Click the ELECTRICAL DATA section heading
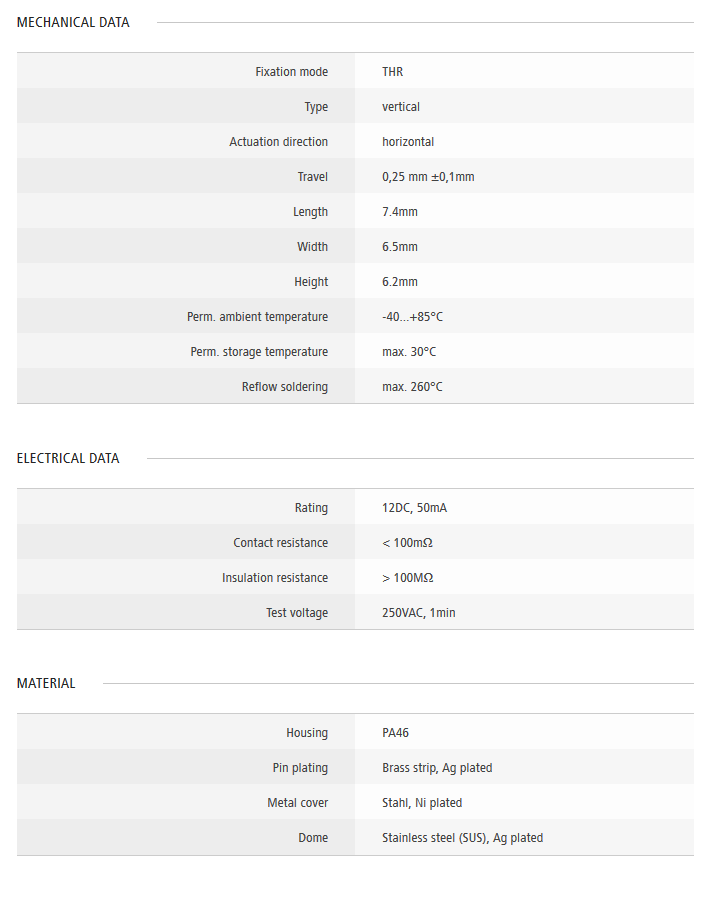The height and width of the screenshot is (913, 716). pos(68,458)
